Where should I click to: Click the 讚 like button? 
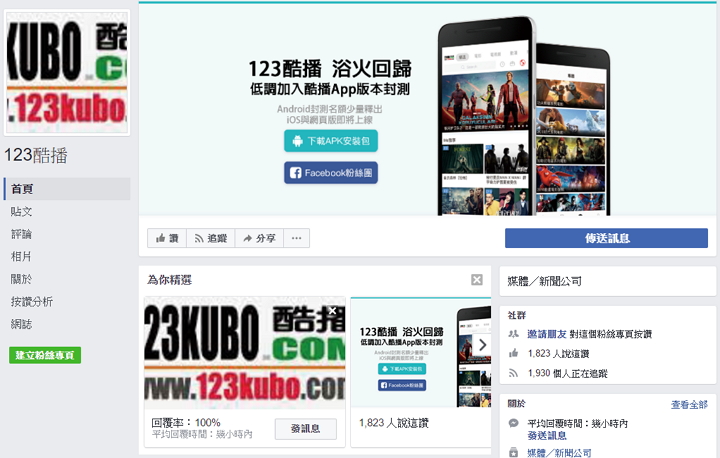click(x=167, y=238)
